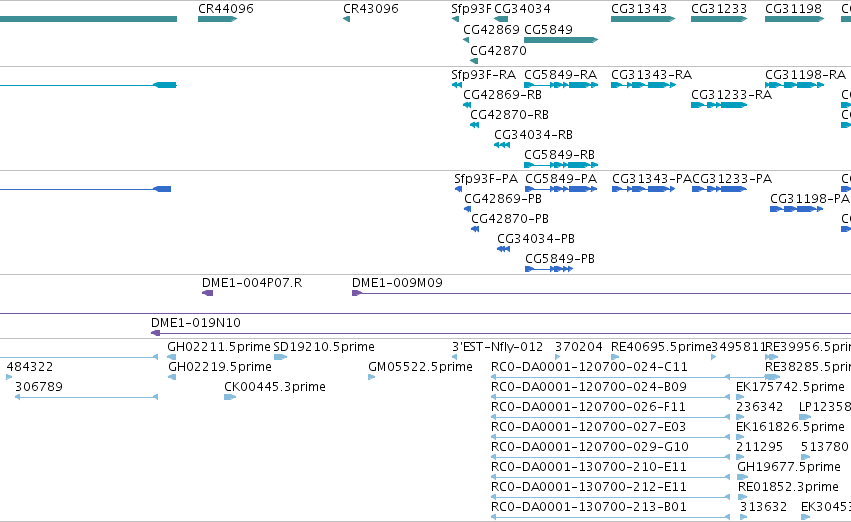Viewport: 851px width, 522px height.
Task: Select the 484322 EST label
Action: [30, 367]
